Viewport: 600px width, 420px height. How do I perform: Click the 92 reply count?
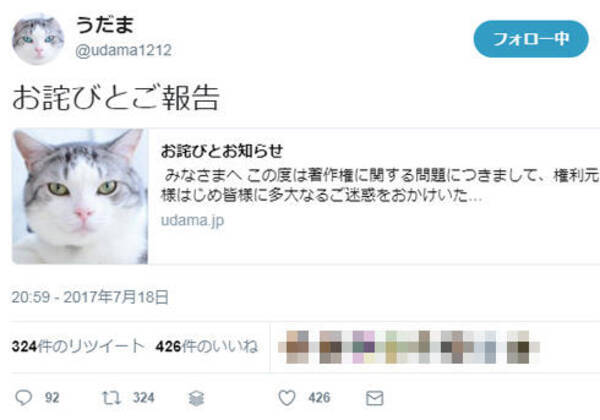[52, 398]
